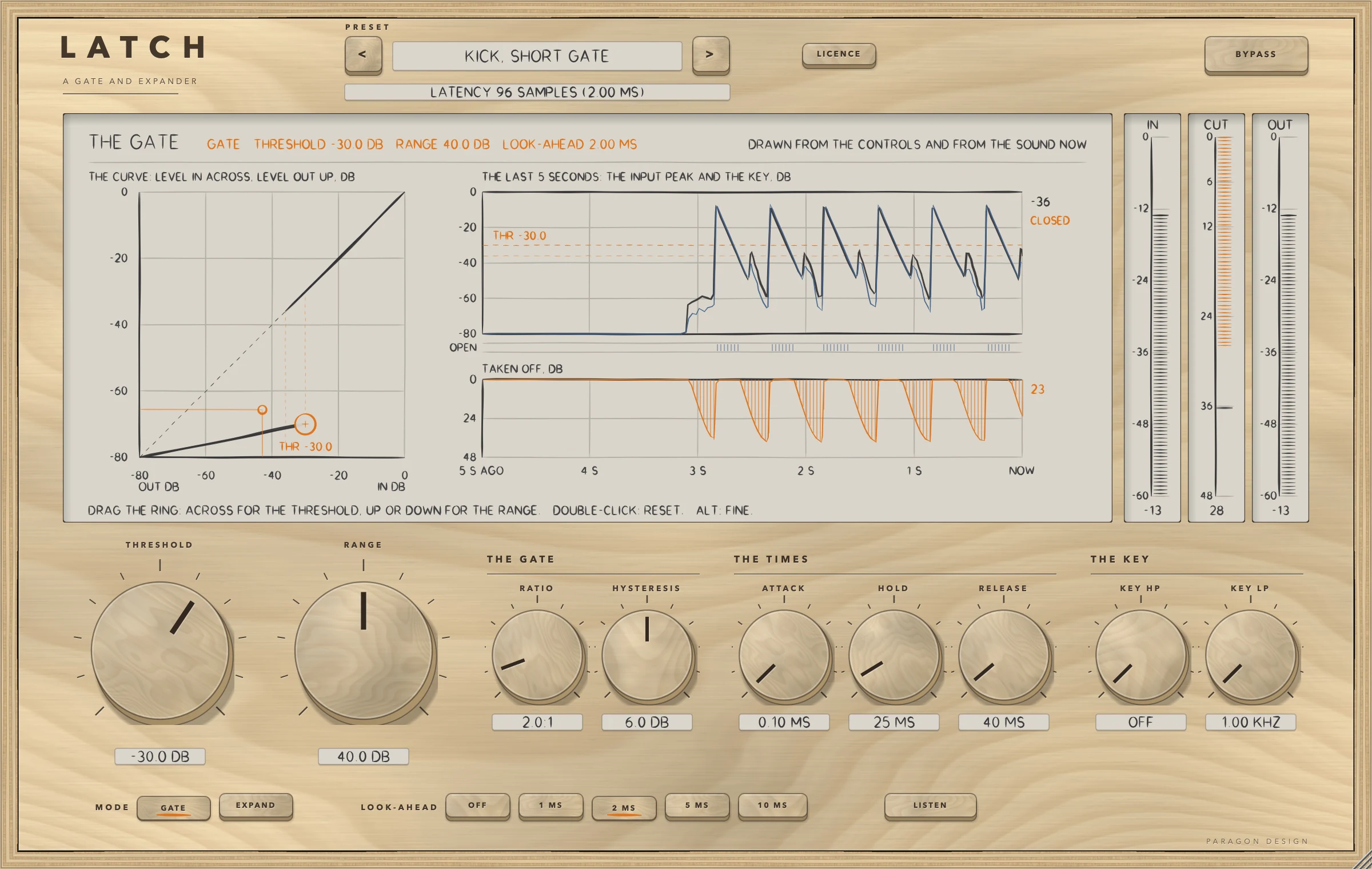Click the 2.0:1 ratio value field
Image resolution: width=1372 pixels, height=869 pixels.
[537, 722]
